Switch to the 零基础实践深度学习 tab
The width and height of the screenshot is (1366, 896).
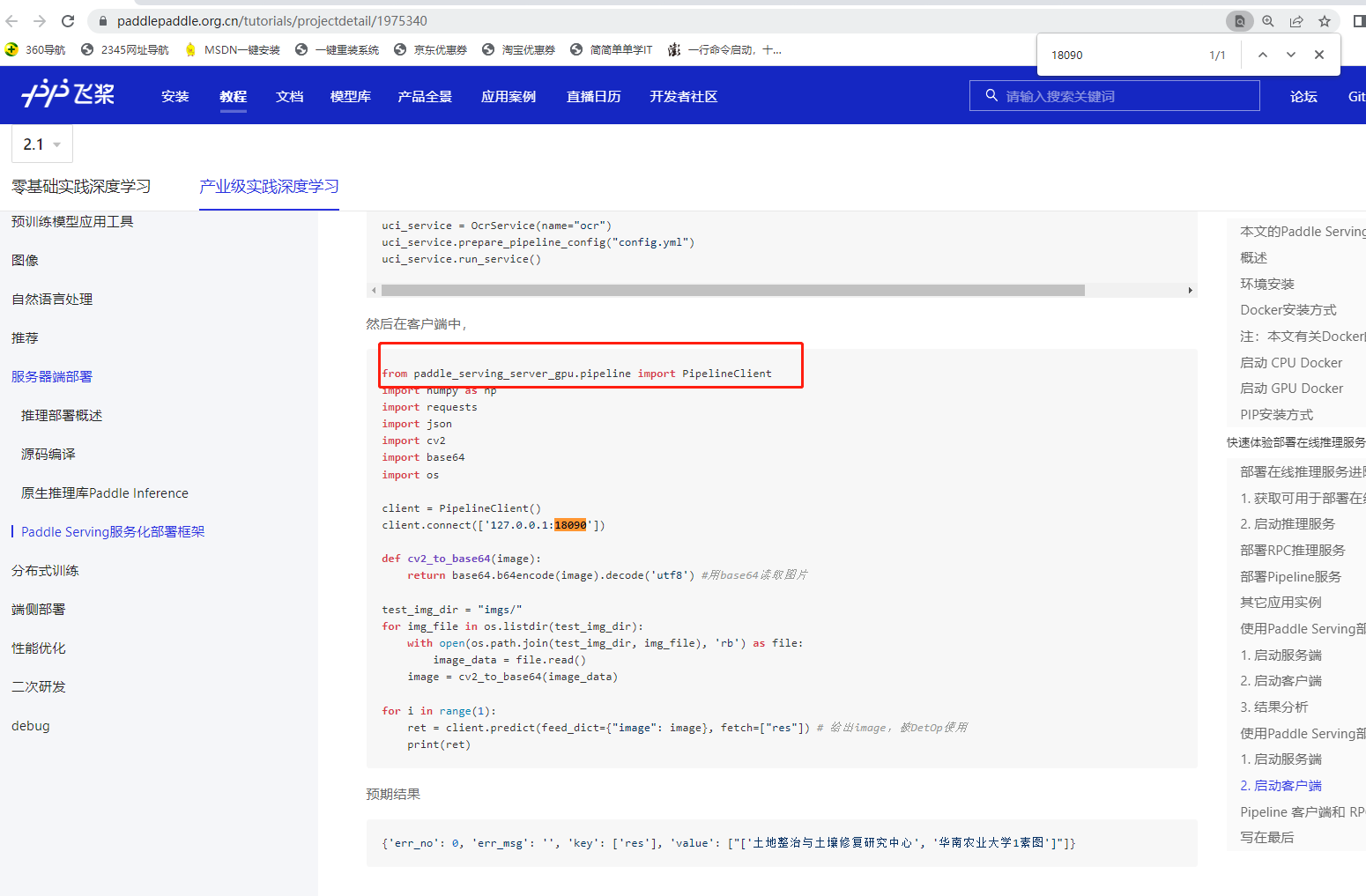[x=80, y=187]
